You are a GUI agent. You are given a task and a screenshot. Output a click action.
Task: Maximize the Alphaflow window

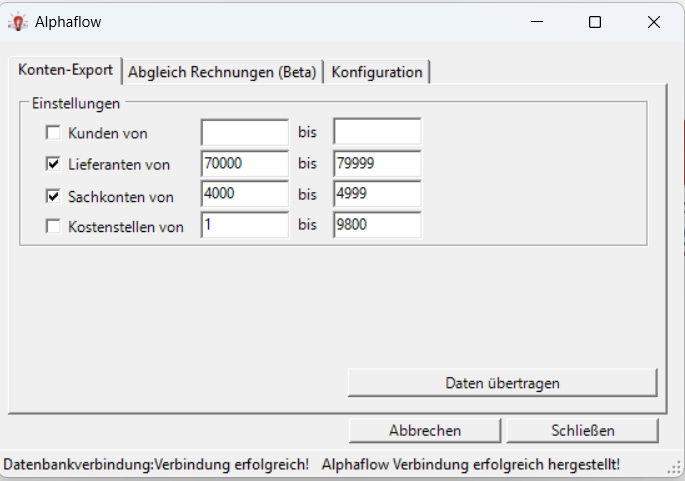[x=595, y=22]
